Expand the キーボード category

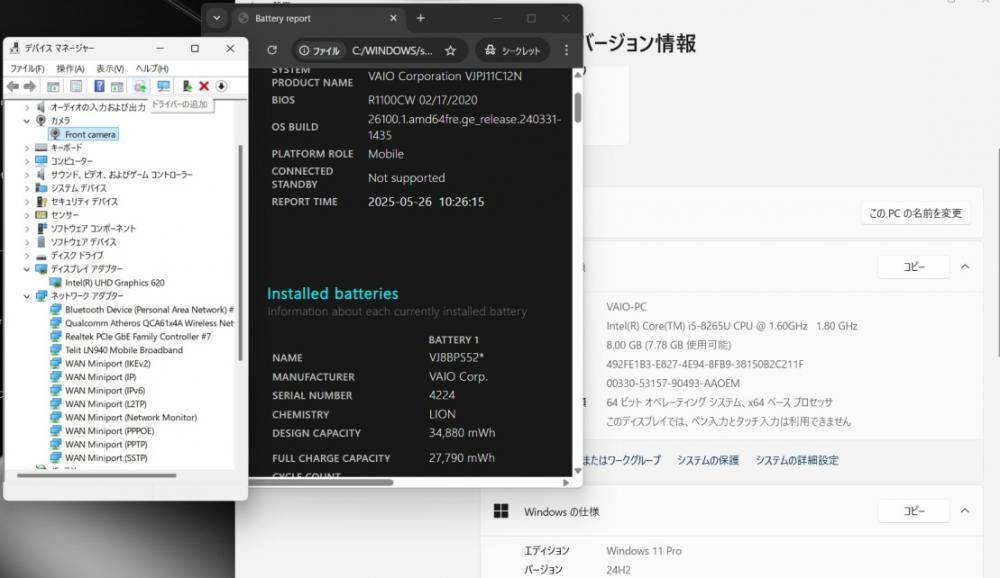(x=27, y=147)
